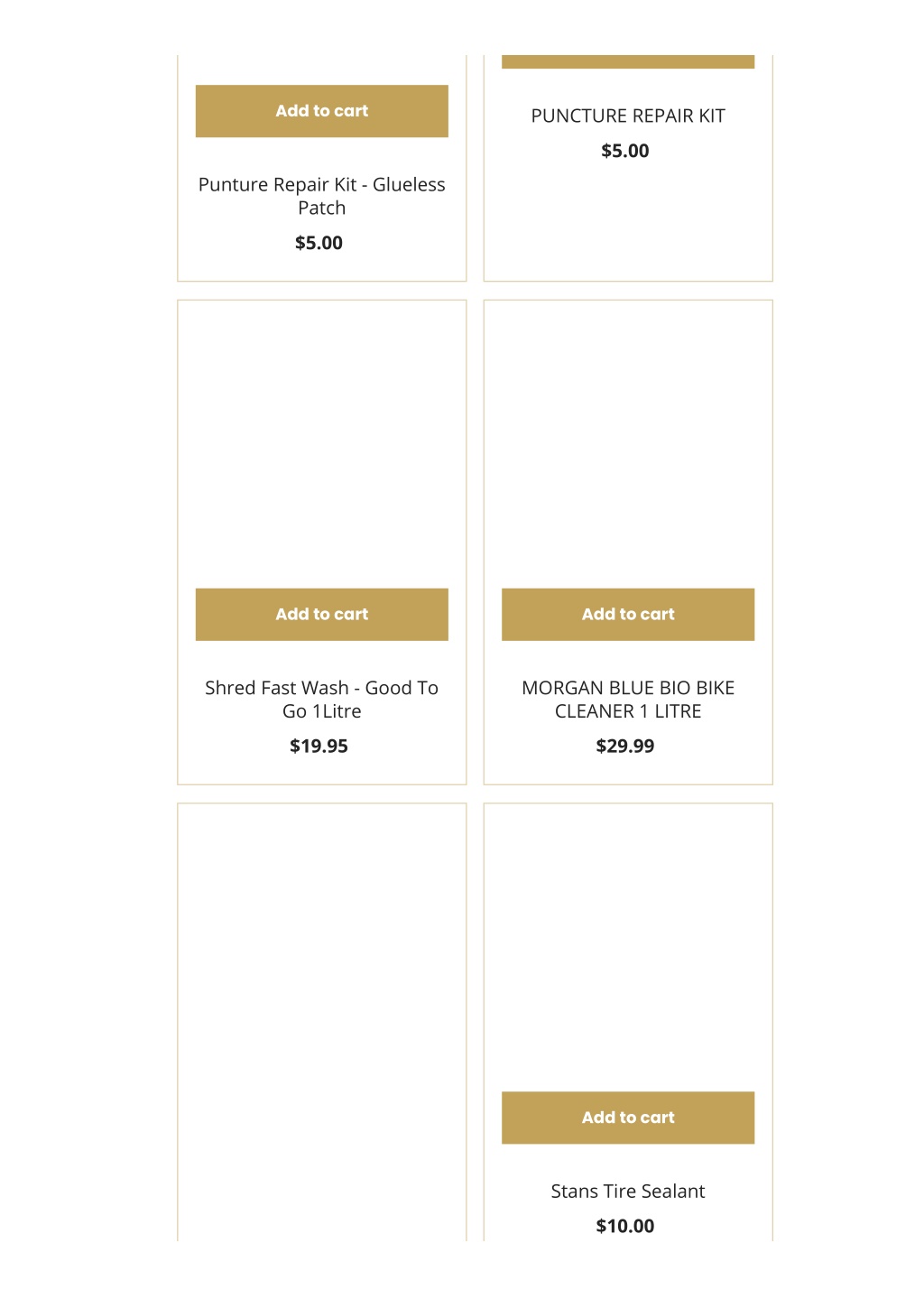Image resolution: width=924 pixels, height=1308 pixels.
Task: Click $5.00 price under PUNCTURE REPAIR KIT
Action: pos(625,151)
